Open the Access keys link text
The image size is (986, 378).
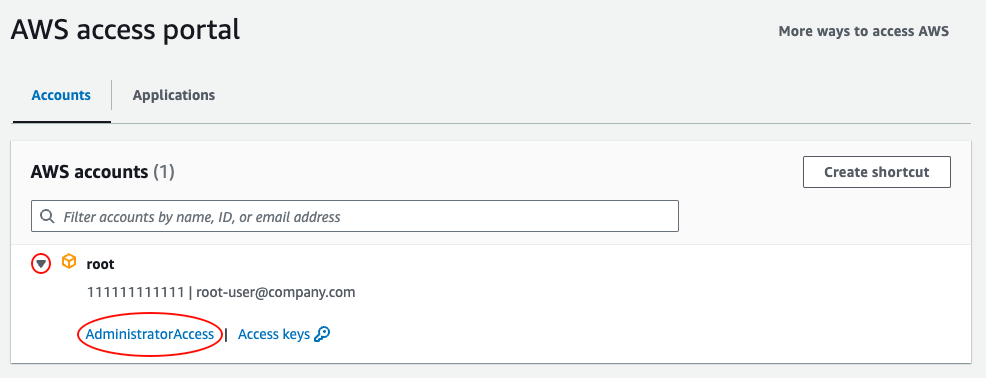coord(274,335)
